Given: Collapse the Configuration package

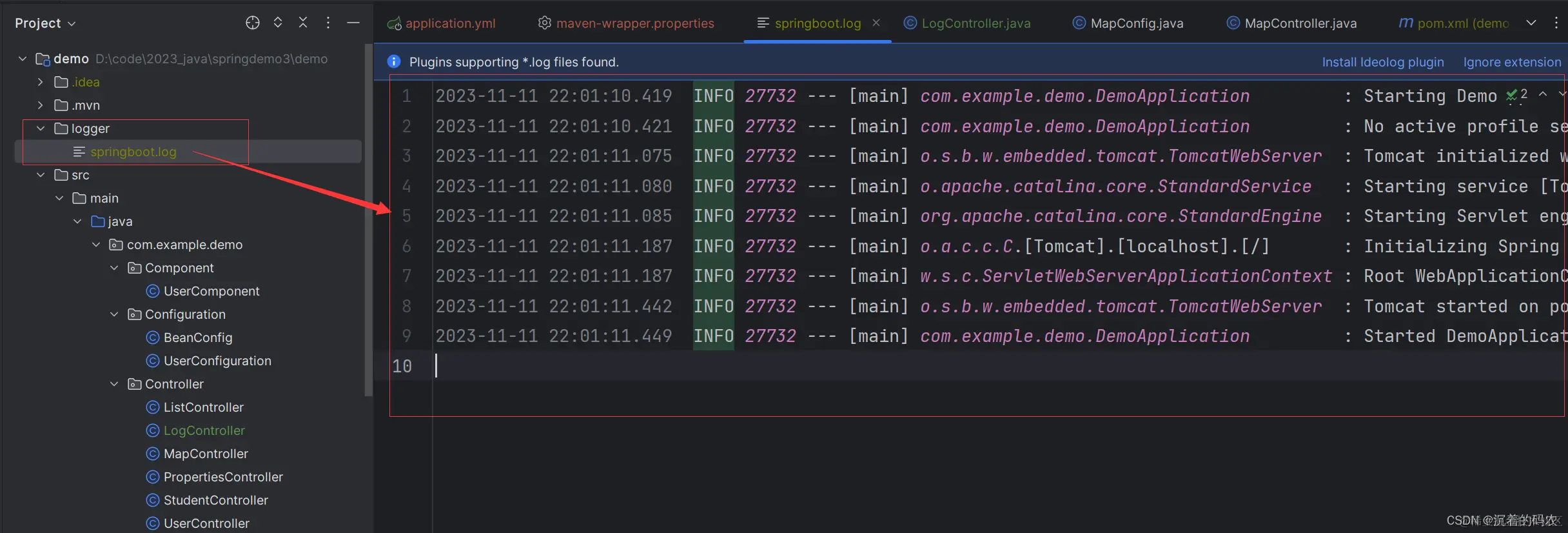Looking at the screenshot, I should (x=114, y=314).
